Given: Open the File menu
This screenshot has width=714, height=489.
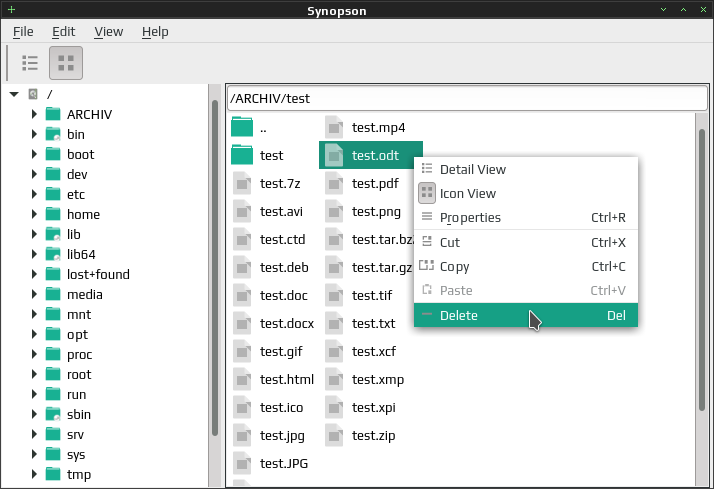Looking at the screenshot, I should pos(23,31).
